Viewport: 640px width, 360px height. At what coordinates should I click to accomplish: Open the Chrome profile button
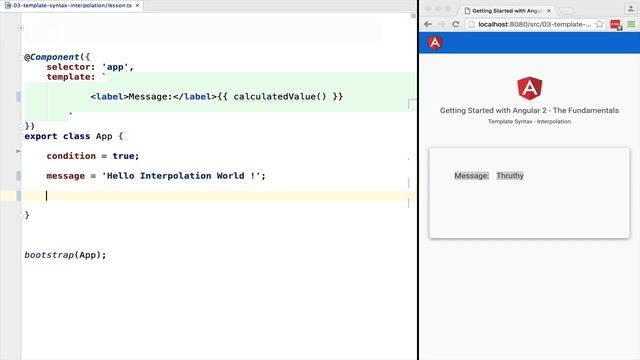[x=631, y=9]
